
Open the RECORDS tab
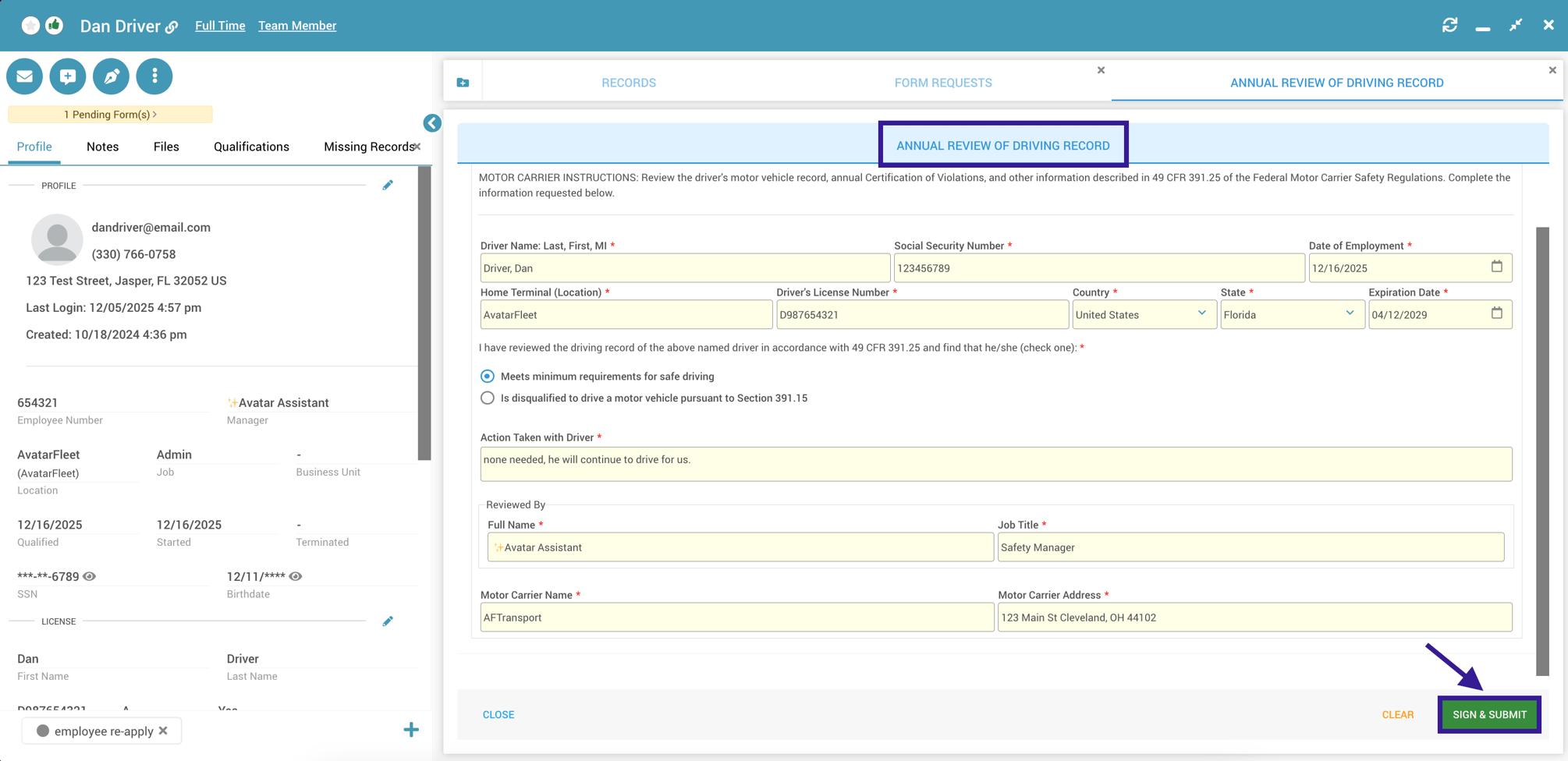coord(629,83)
